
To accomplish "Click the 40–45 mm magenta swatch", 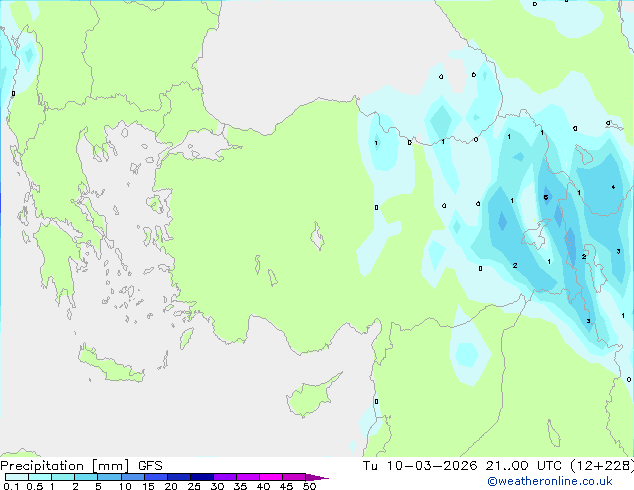I will point(271,477).
